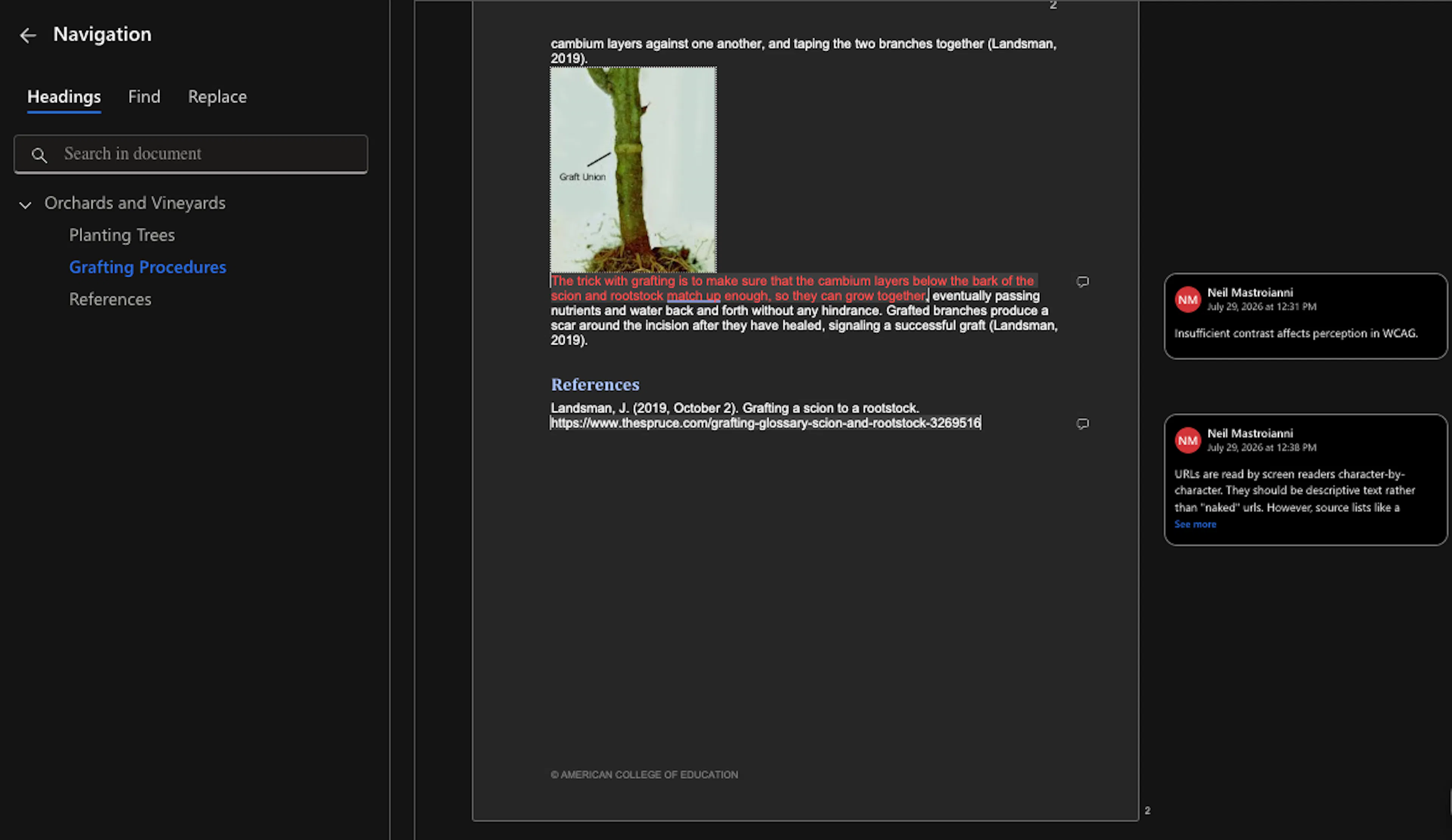Open the insufficient contrast comment card
The image size is (1452, 840).
(1306, 316)
